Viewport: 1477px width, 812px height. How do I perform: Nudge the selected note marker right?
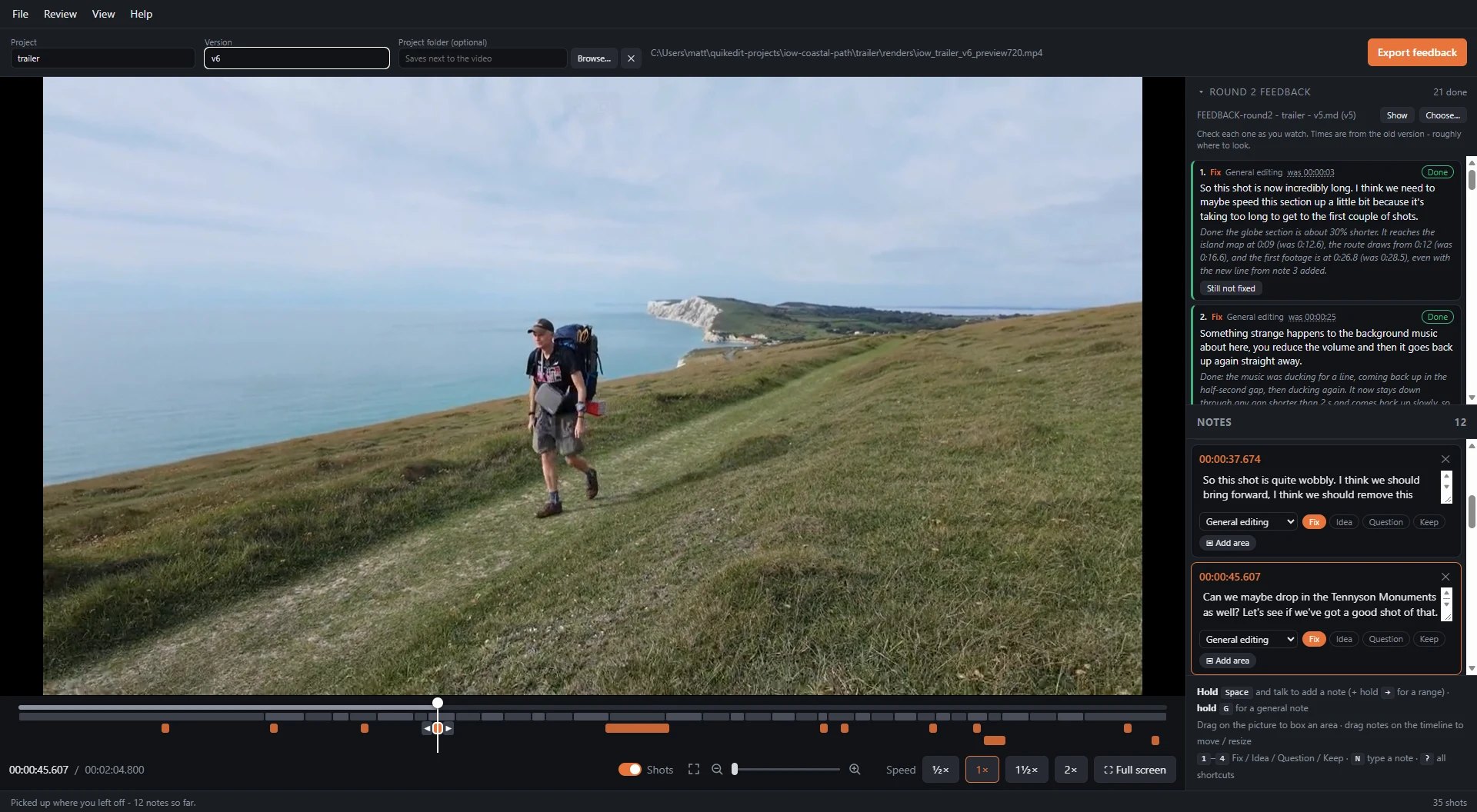[448, 728]
